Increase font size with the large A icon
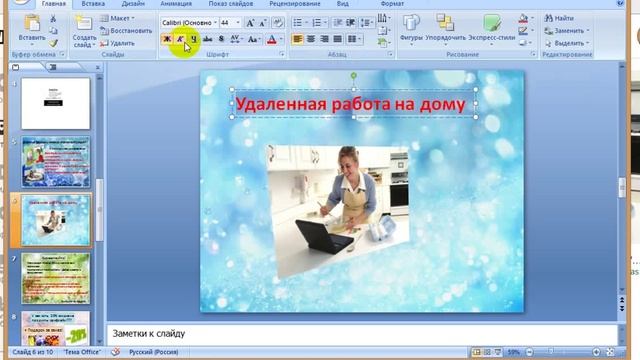Screen dimensions: 640x360 250,23
